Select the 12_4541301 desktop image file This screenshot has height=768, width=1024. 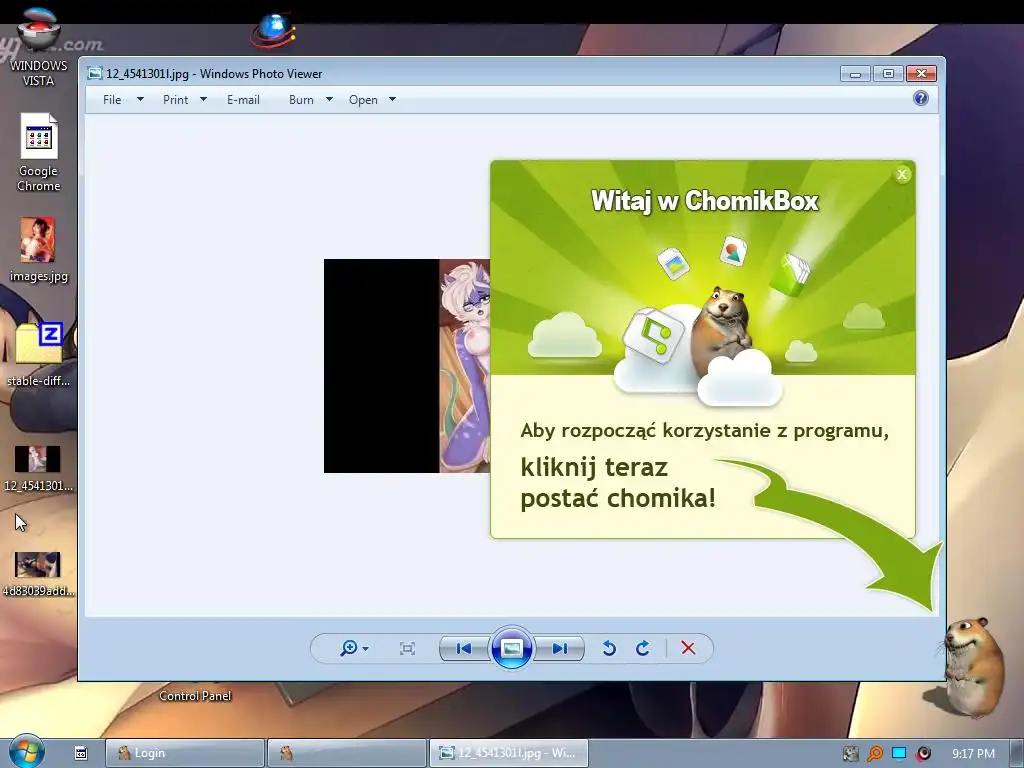[38, 469]
